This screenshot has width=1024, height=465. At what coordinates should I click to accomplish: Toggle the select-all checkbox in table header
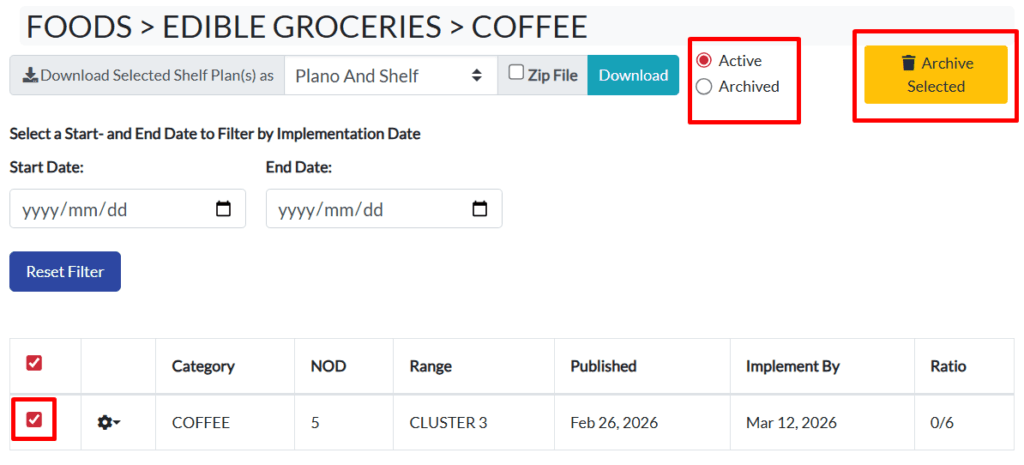34,363
